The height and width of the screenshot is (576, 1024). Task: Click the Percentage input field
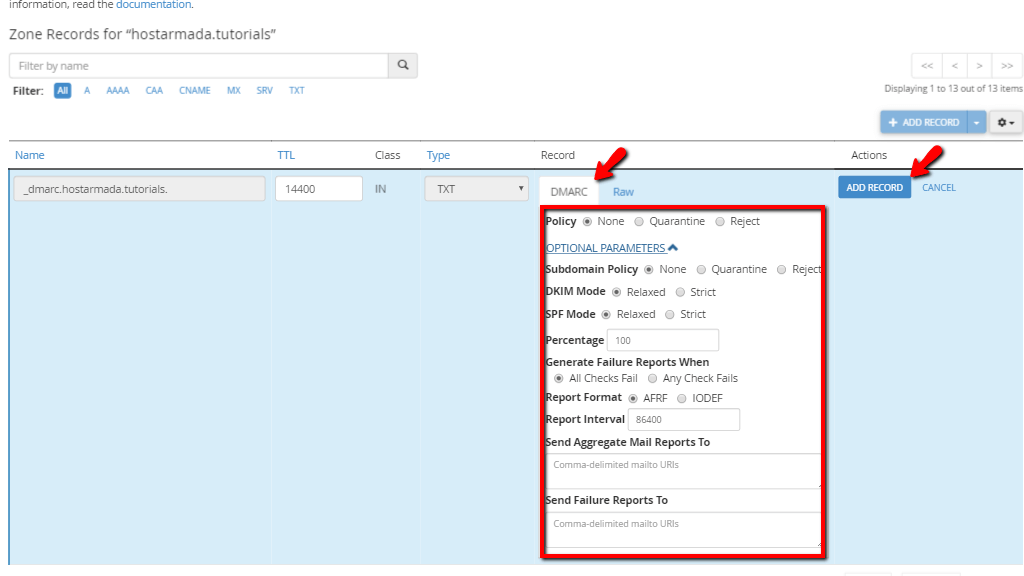[663, 340]
